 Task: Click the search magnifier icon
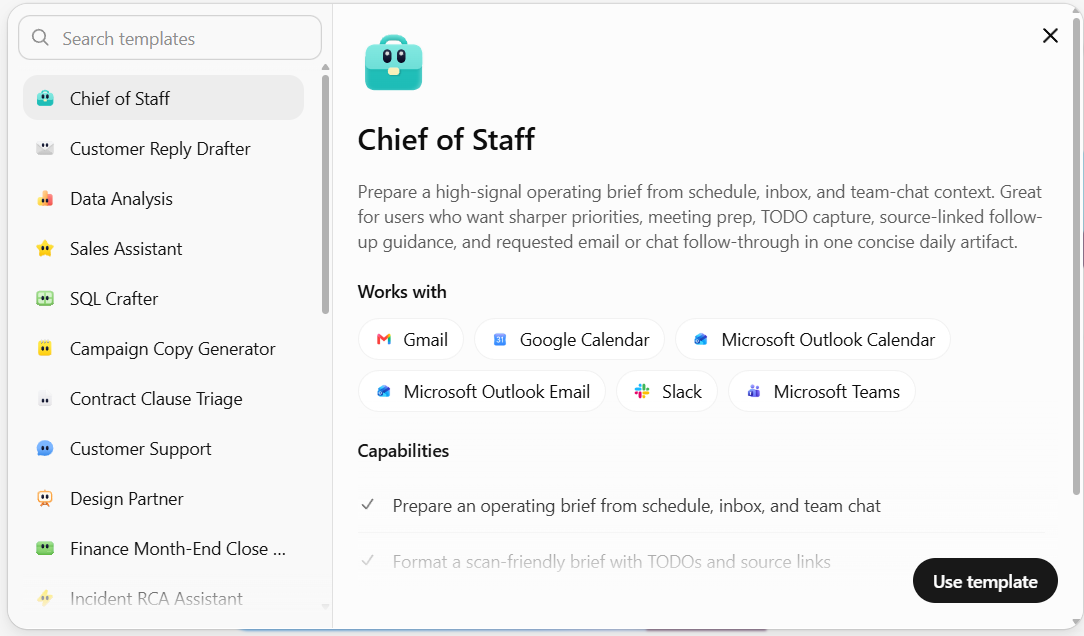(41, 37)
